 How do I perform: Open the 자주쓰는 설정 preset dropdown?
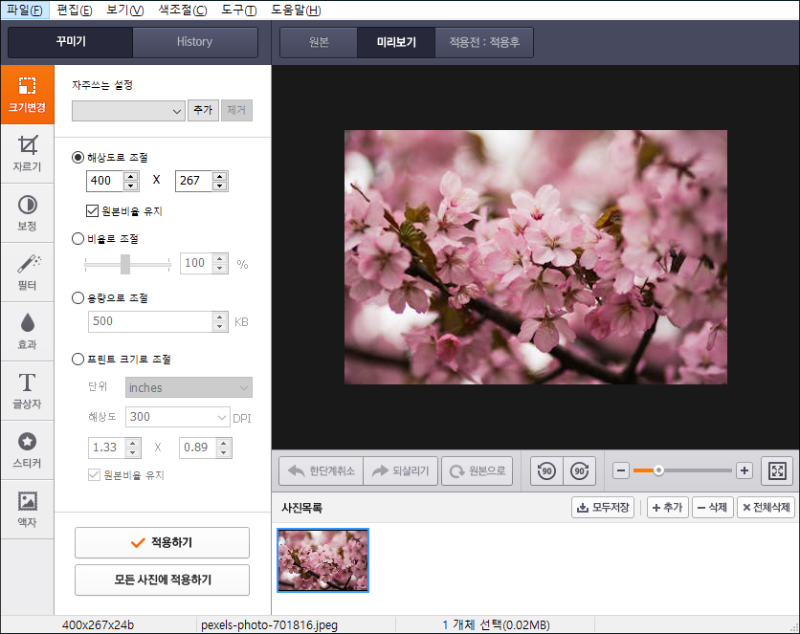129,111
